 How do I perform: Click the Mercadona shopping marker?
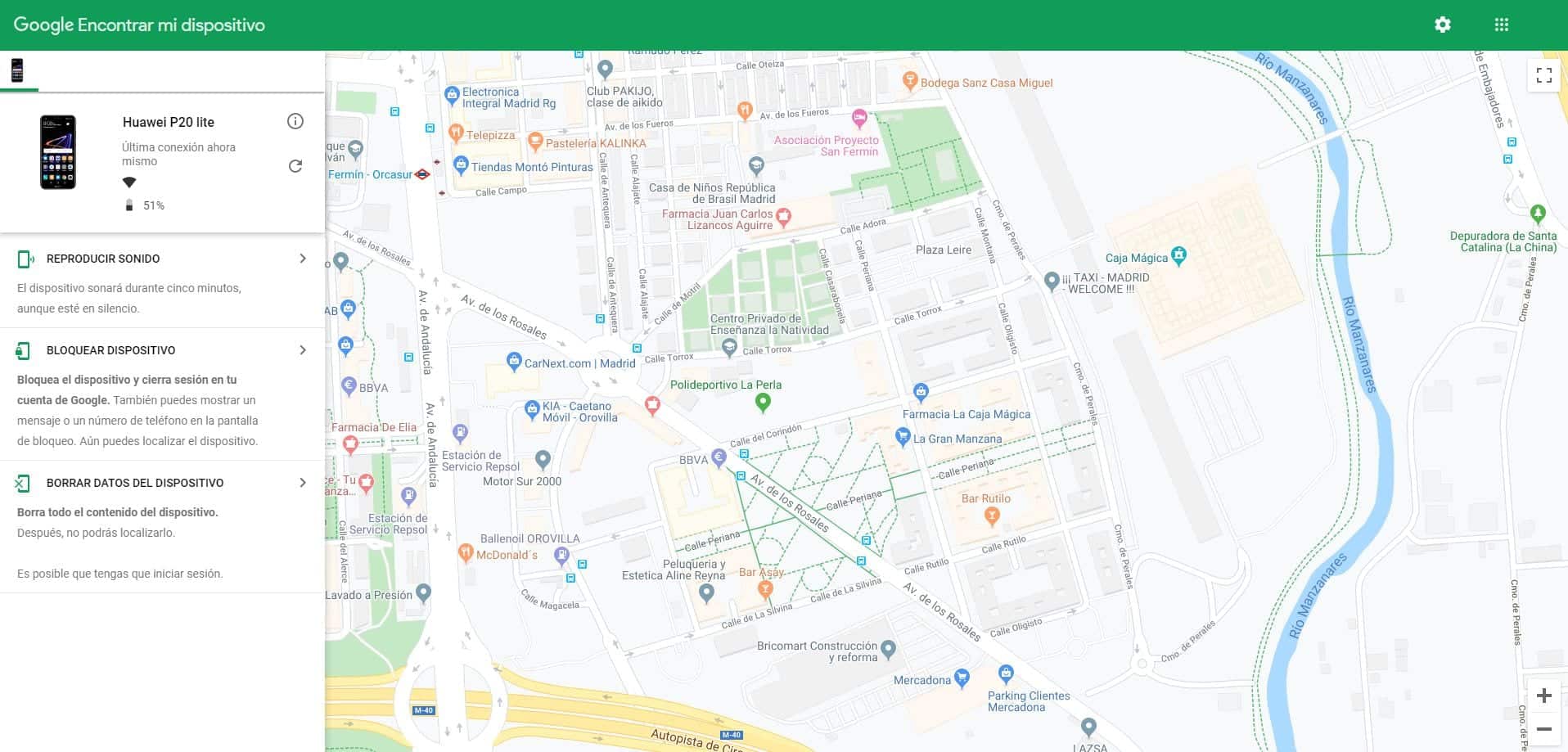pyautogui.click(x=962, y=678)
